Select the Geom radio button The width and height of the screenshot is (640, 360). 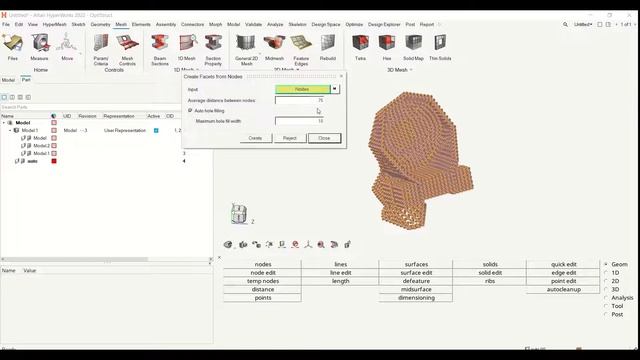pyautogui.click(x=606, y=264)
